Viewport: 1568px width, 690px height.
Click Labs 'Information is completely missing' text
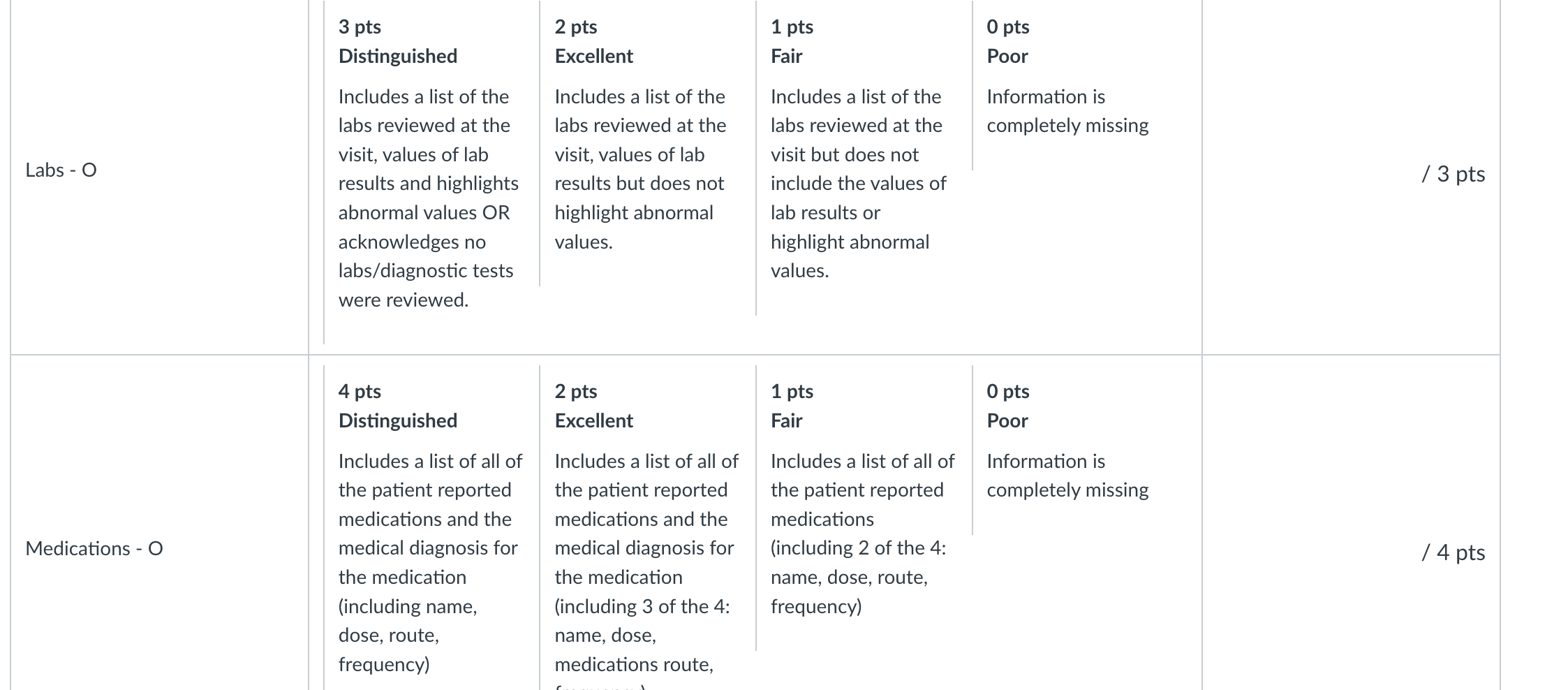coord(1067,110)
